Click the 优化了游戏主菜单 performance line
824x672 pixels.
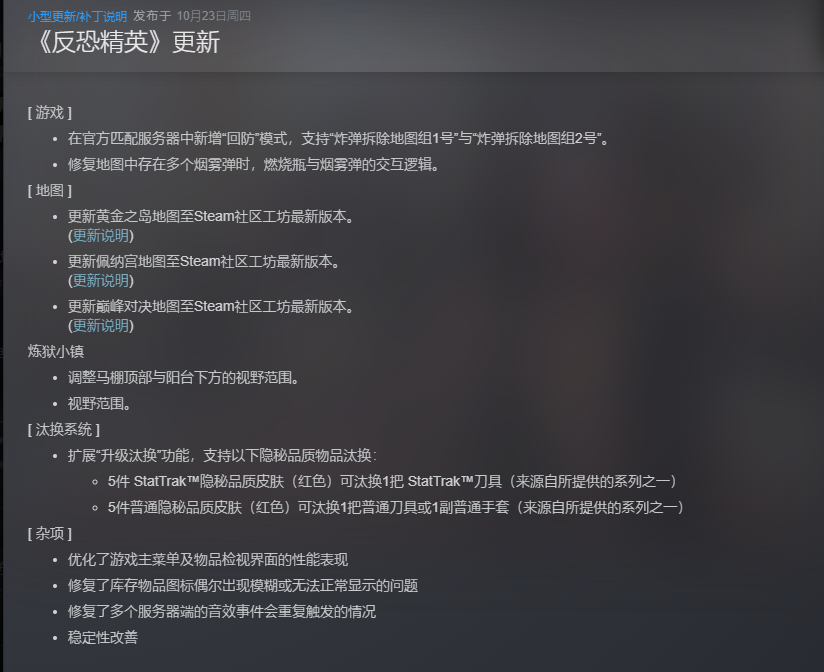pyautogui.click(x=208, y=560)
